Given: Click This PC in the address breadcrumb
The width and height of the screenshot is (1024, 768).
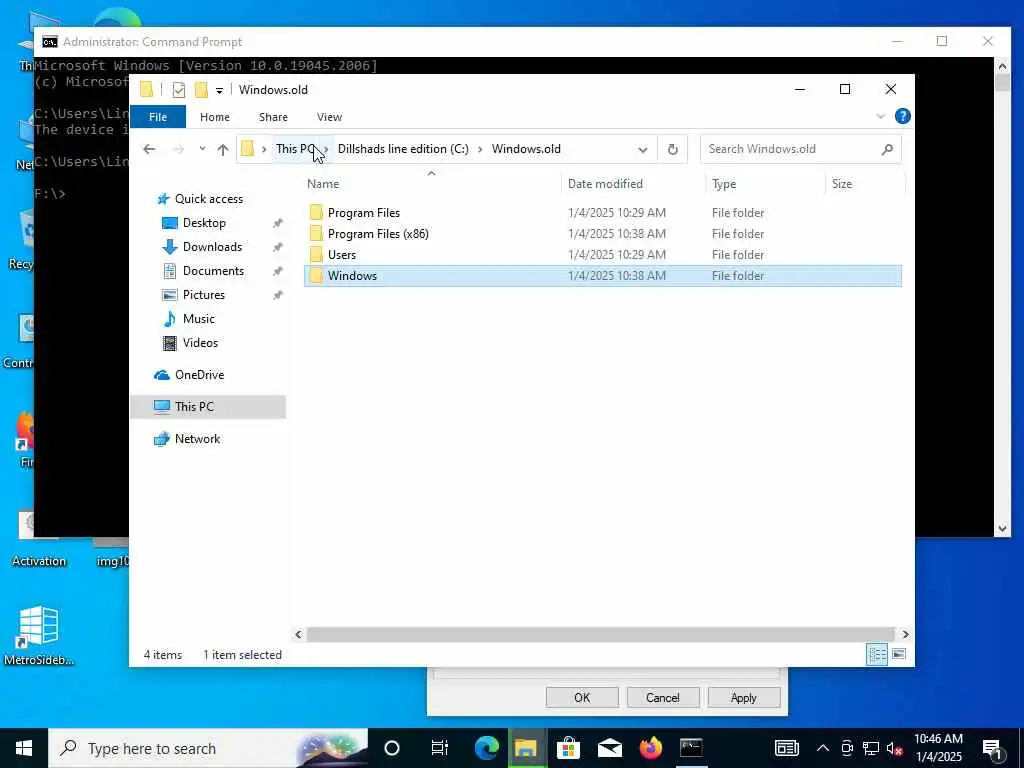Looking at the screenshot, I should [295, 149].
